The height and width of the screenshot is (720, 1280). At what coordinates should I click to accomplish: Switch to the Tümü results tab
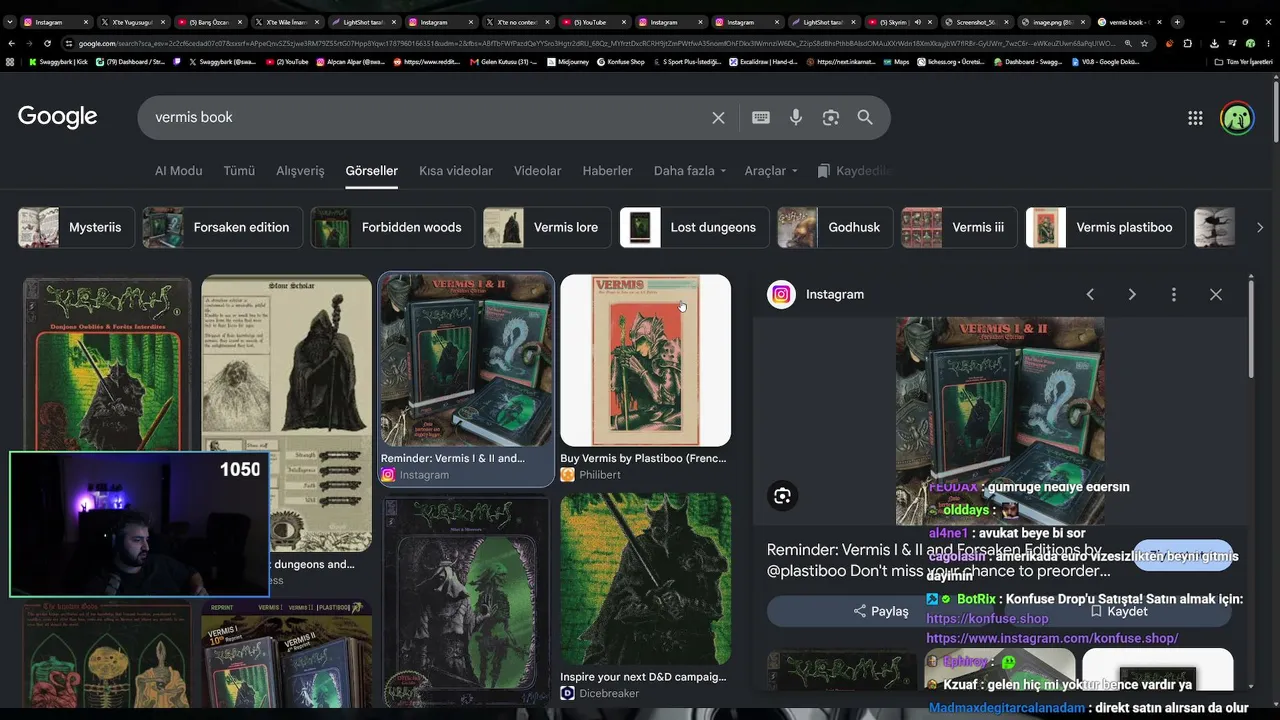coord(239,171)
